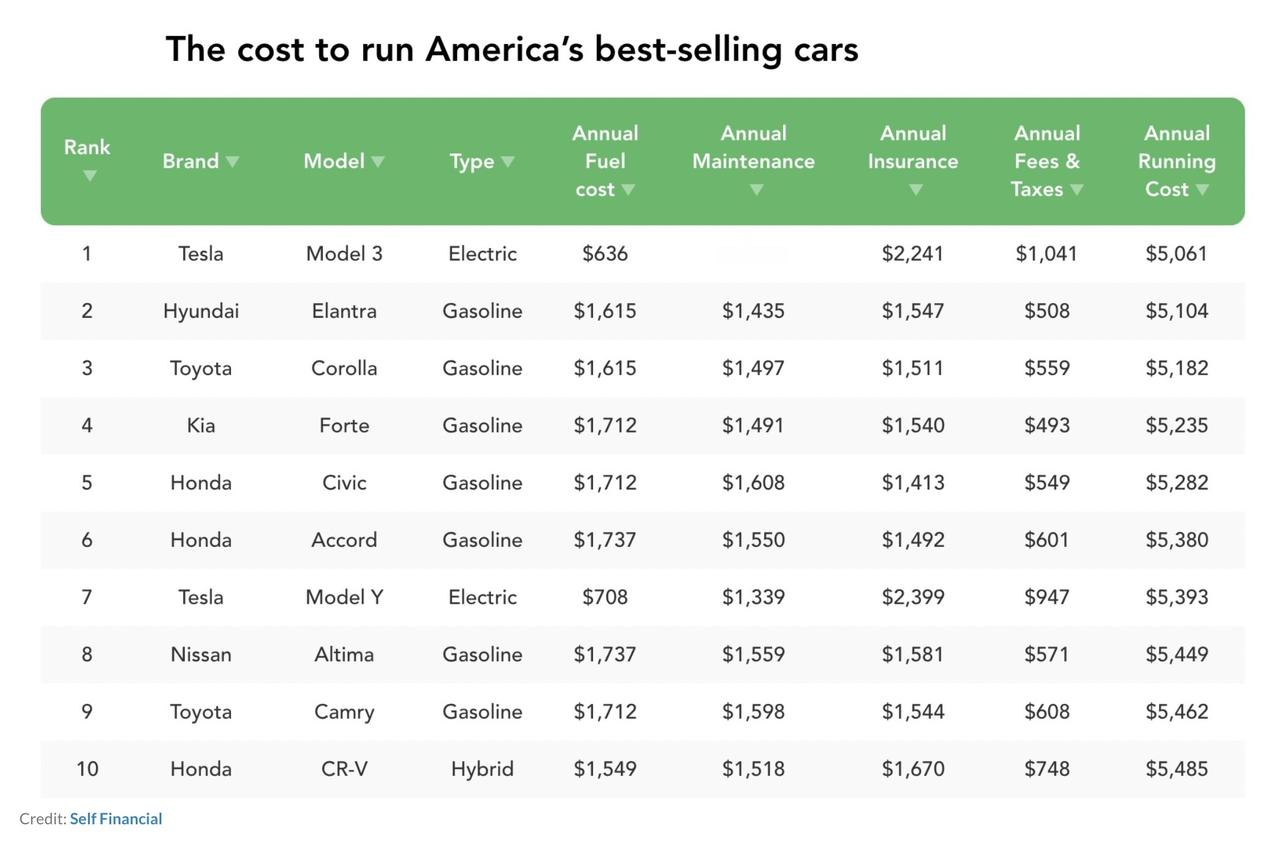Select the Model Y cell
Screen dimensions: 1280x853
344,597
